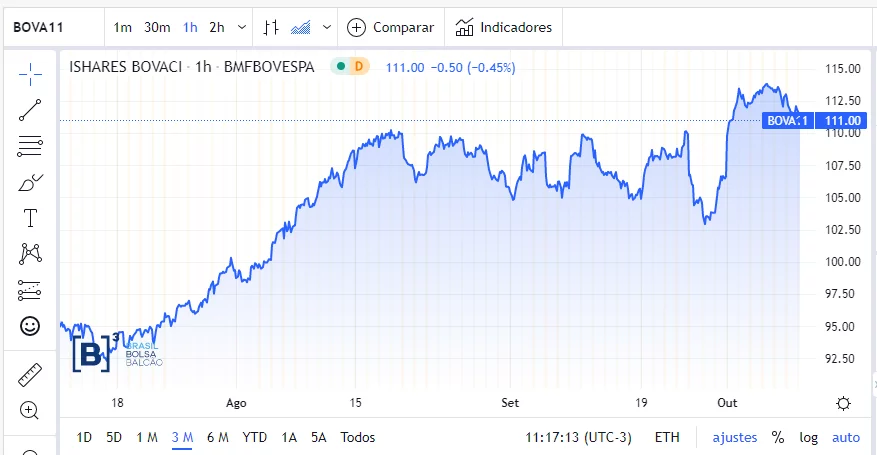
Task: Select the 6 M date range
Action: [x=218, y=438]
